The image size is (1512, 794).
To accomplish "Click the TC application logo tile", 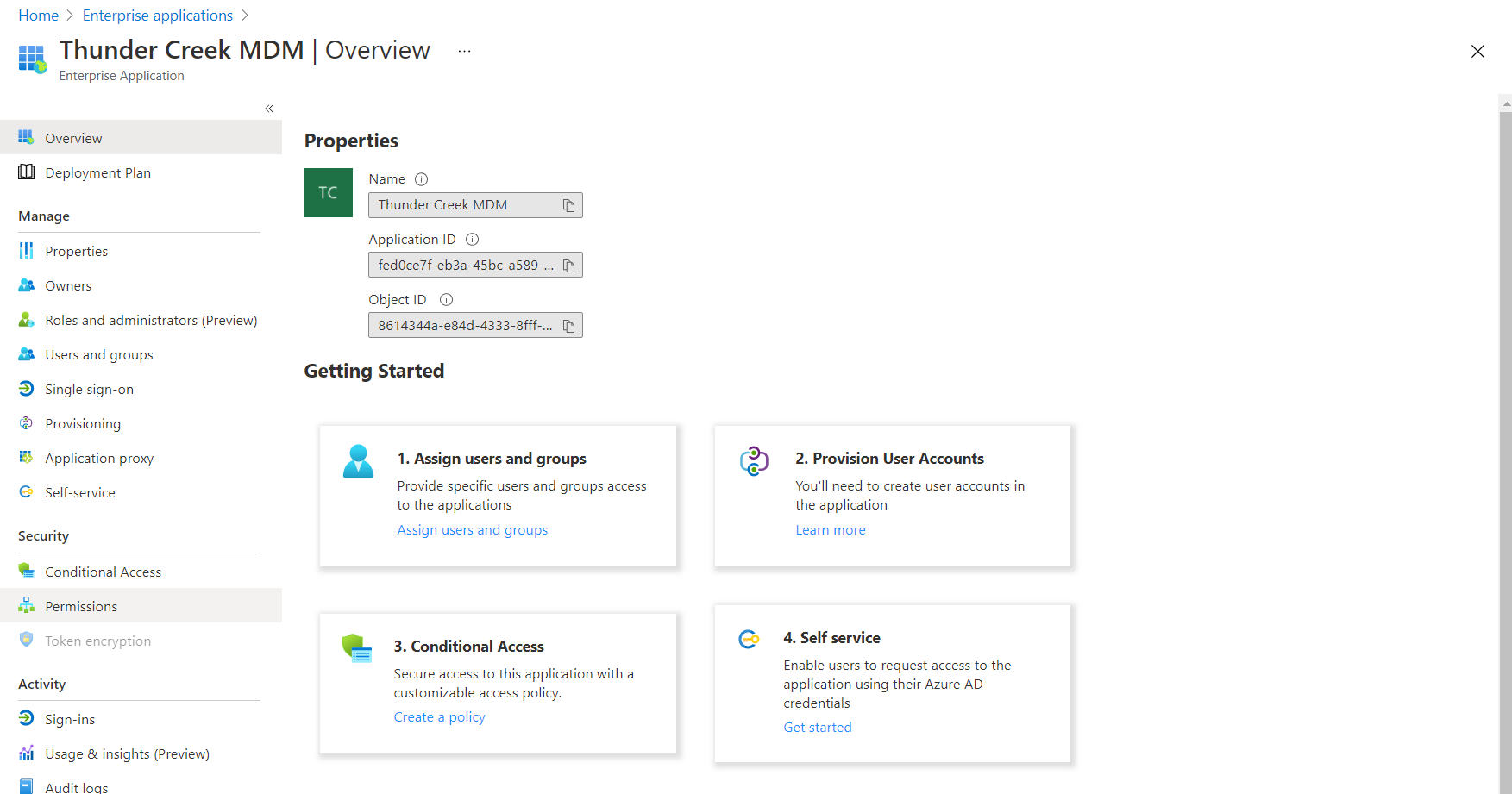I will 328,192.
